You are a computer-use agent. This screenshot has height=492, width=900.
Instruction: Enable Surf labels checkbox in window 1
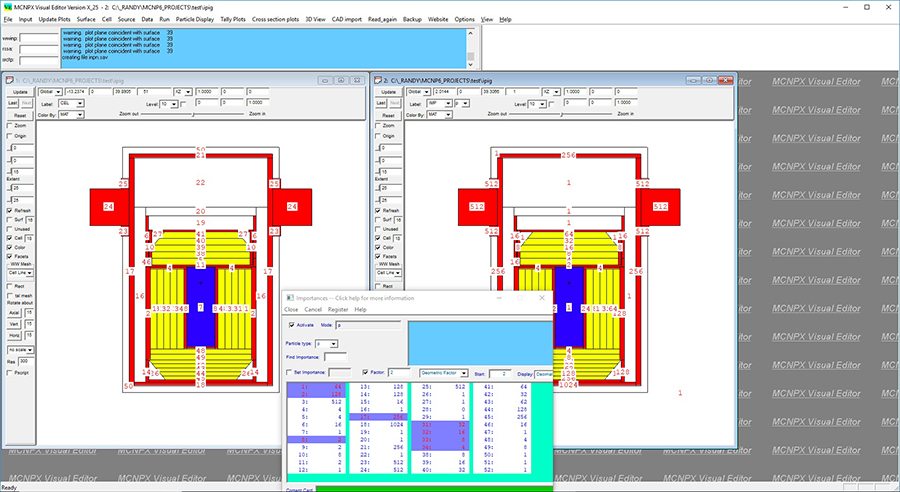coord(10,219)
